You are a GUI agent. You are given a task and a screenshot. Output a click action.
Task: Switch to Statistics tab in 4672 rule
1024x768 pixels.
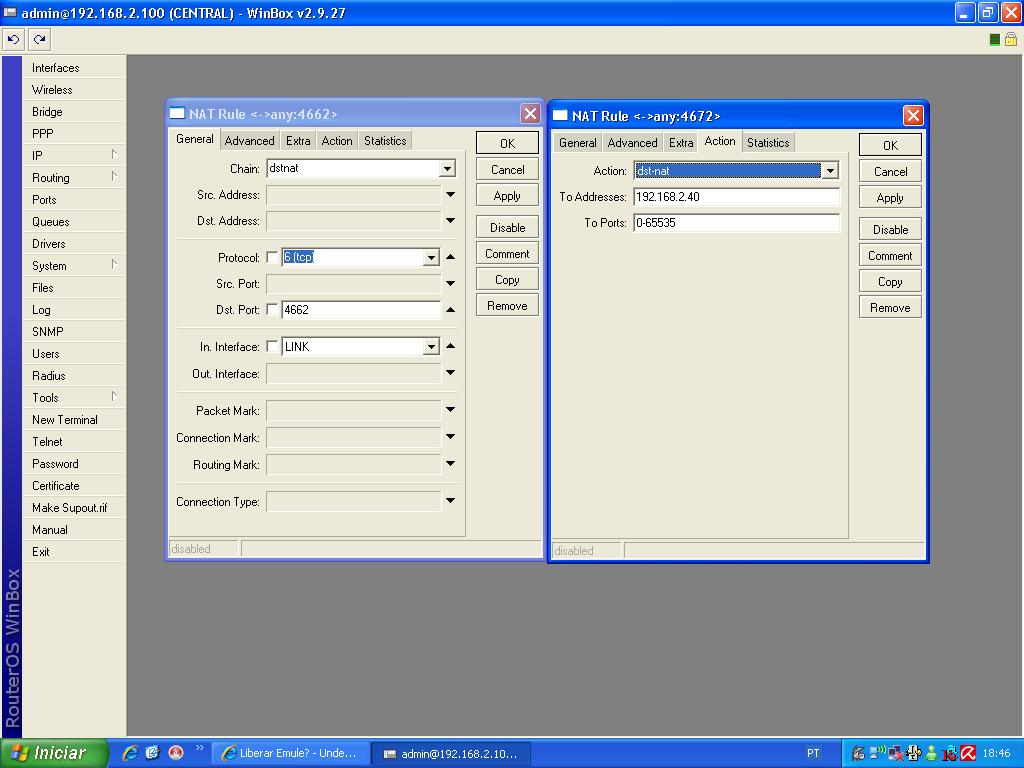[x=768, y=142]
